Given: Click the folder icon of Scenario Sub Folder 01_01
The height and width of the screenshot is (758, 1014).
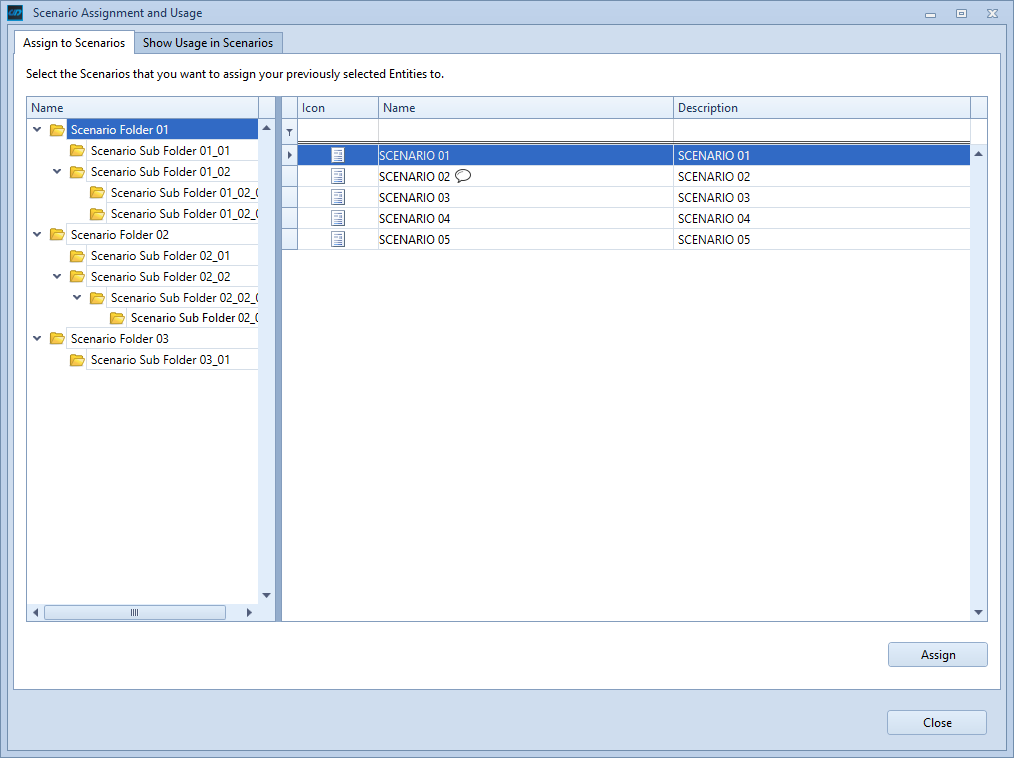Looking at the screenshot, I should tap(77, 150).
